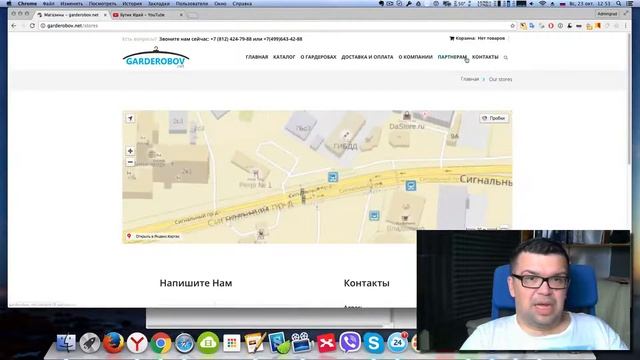Open the calendar 24 app in dock
This screenshot has height=360, width=640.
pyautogui.click(x=397, y=343)
